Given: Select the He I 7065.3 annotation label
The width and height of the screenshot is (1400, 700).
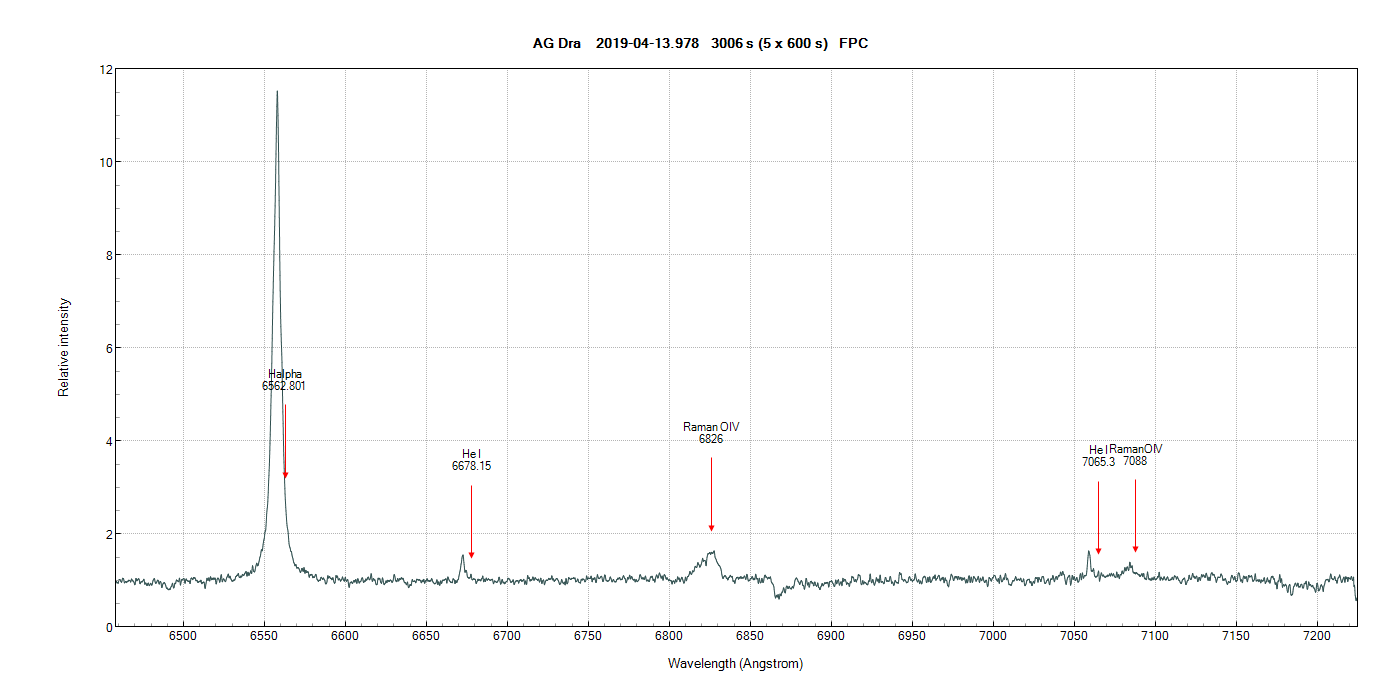Looking at the screenshot, I should pyautogui.click(x=1098, y=456).
